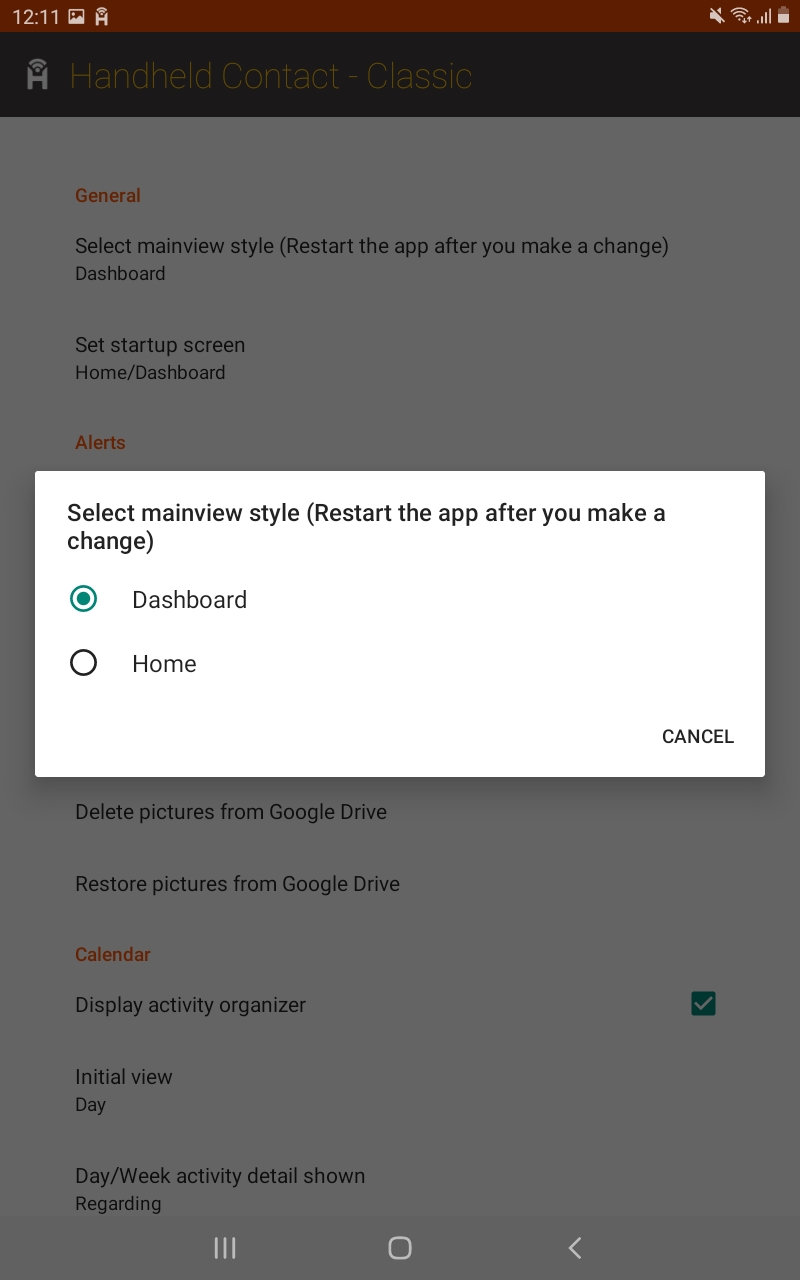This screenshot has width=800, height=1280.
Task: Tap the Wi-Fi status icon
Action: 741,15
